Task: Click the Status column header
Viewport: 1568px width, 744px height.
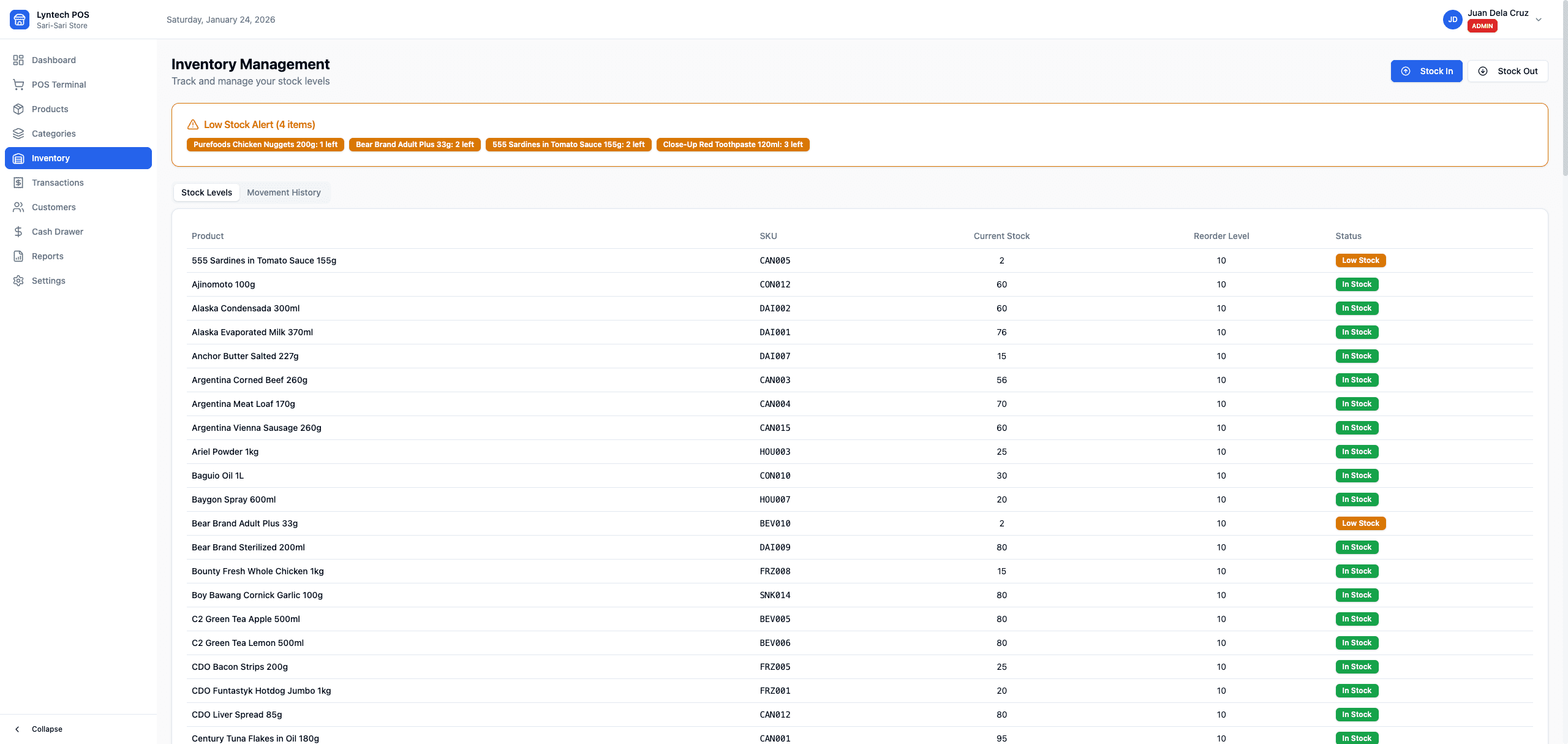Action: pos(1348,236)
